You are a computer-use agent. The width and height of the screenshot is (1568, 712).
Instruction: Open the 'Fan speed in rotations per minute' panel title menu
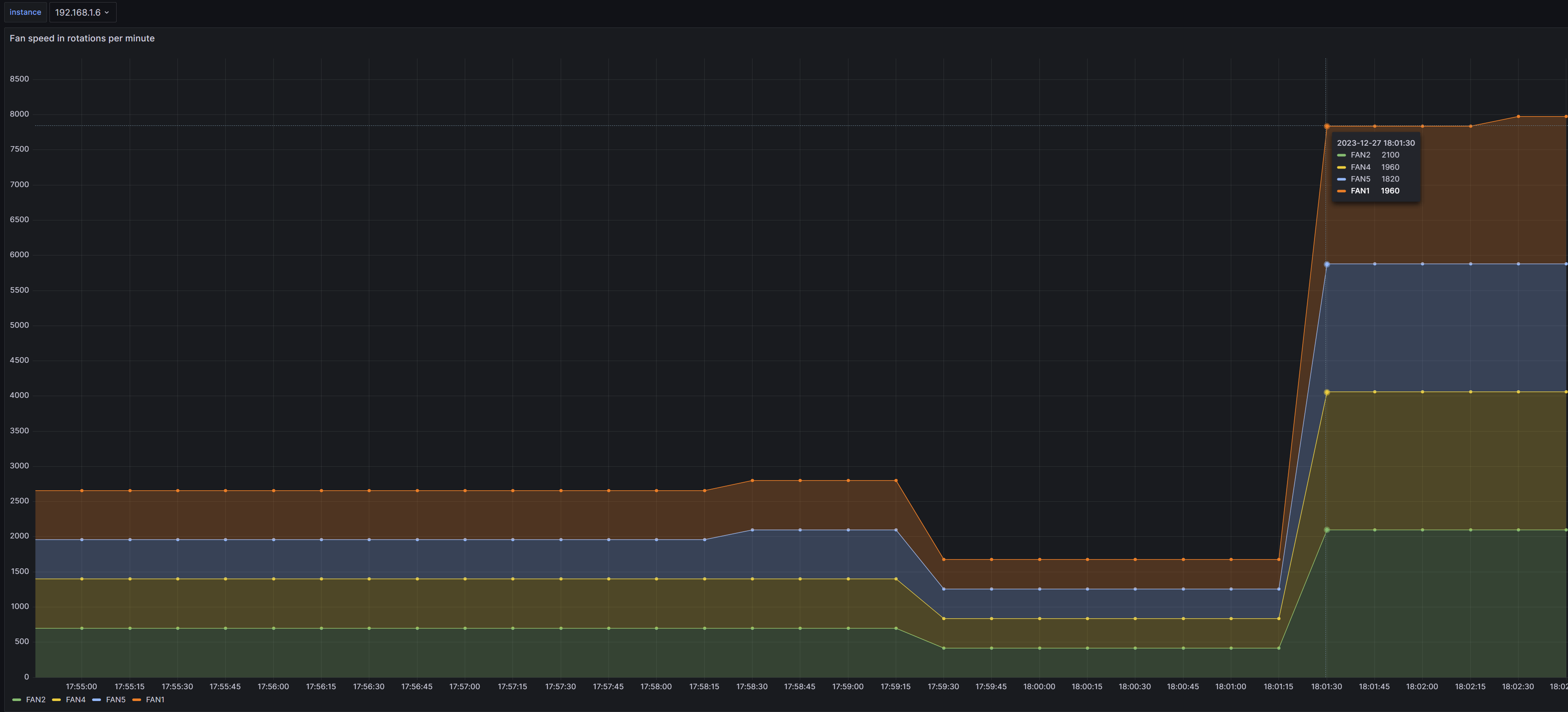click(82, 38)
